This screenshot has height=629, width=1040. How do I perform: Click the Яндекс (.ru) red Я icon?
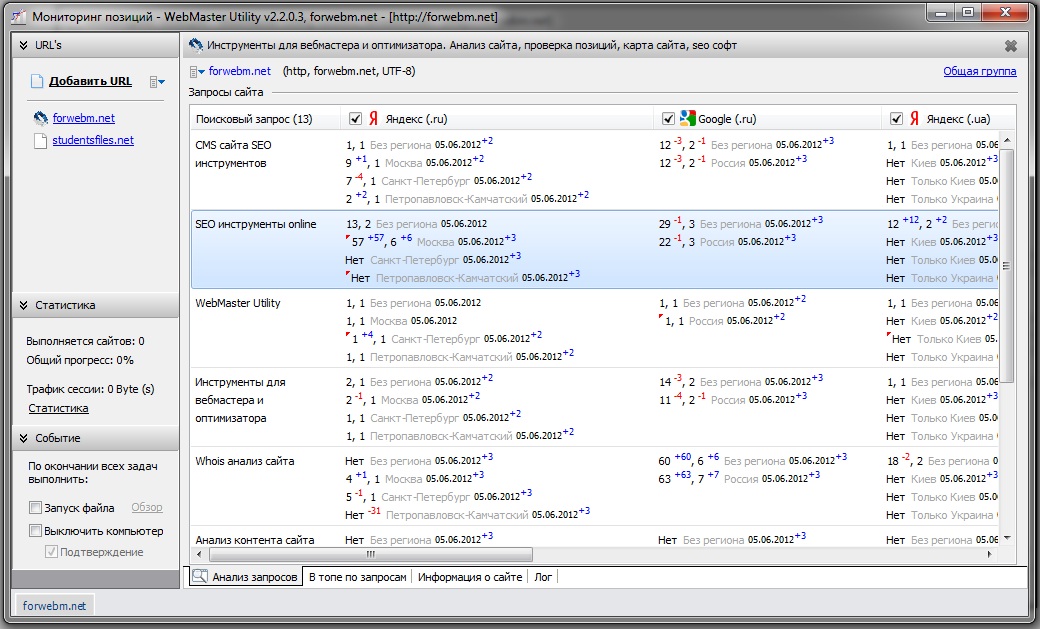373,119
